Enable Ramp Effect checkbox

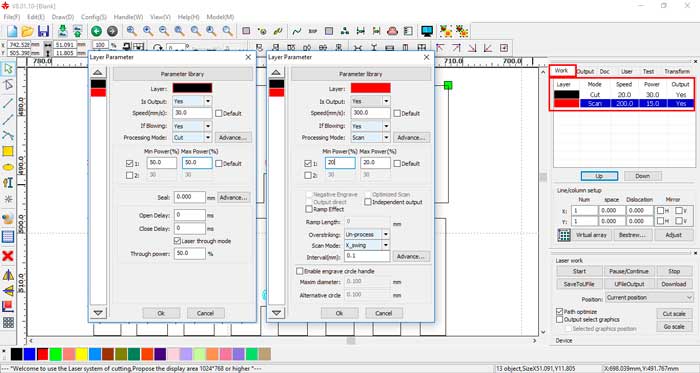(308, 209)
